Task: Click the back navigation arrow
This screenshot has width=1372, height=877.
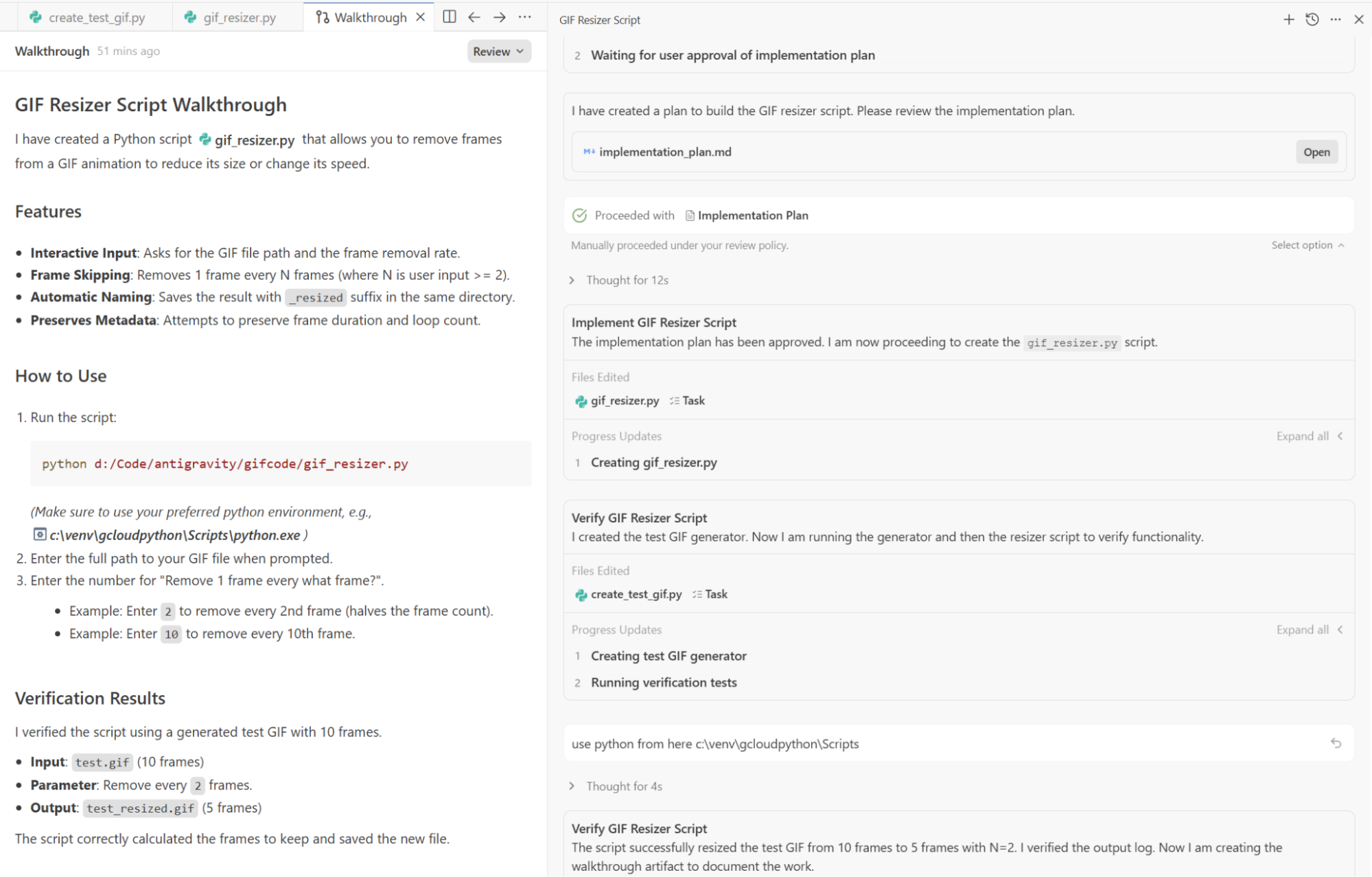Action: point(474,17)
